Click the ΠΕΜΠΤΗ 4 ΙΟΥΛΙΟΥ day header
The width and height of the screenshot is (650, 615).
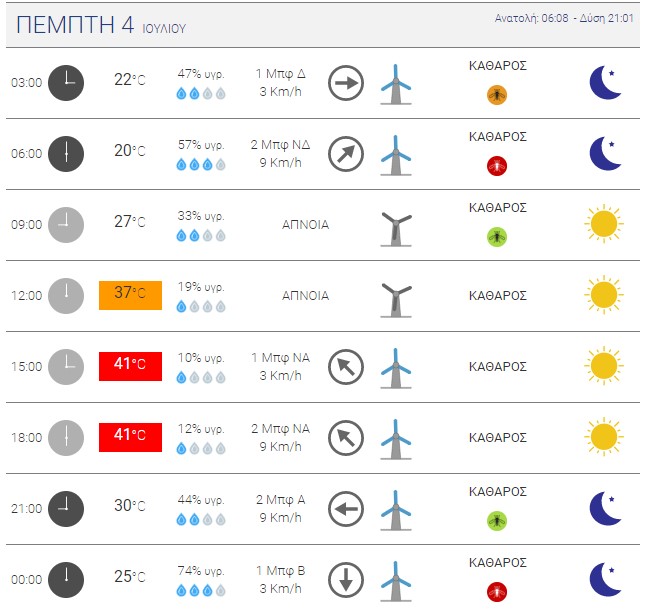[x=101, y=26]
